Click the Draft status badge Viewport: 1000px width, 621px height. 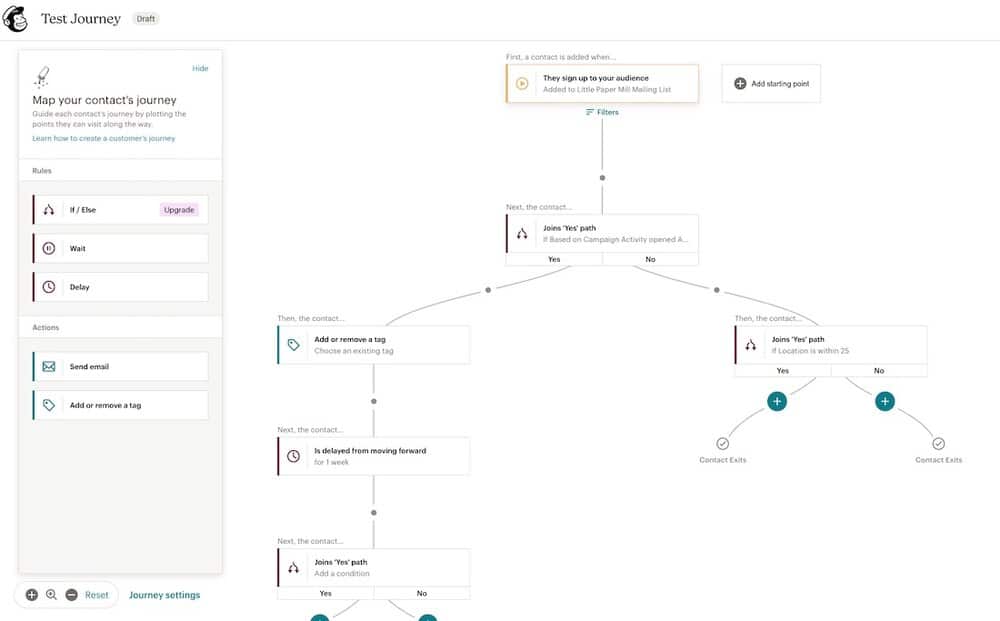(145, 19)
